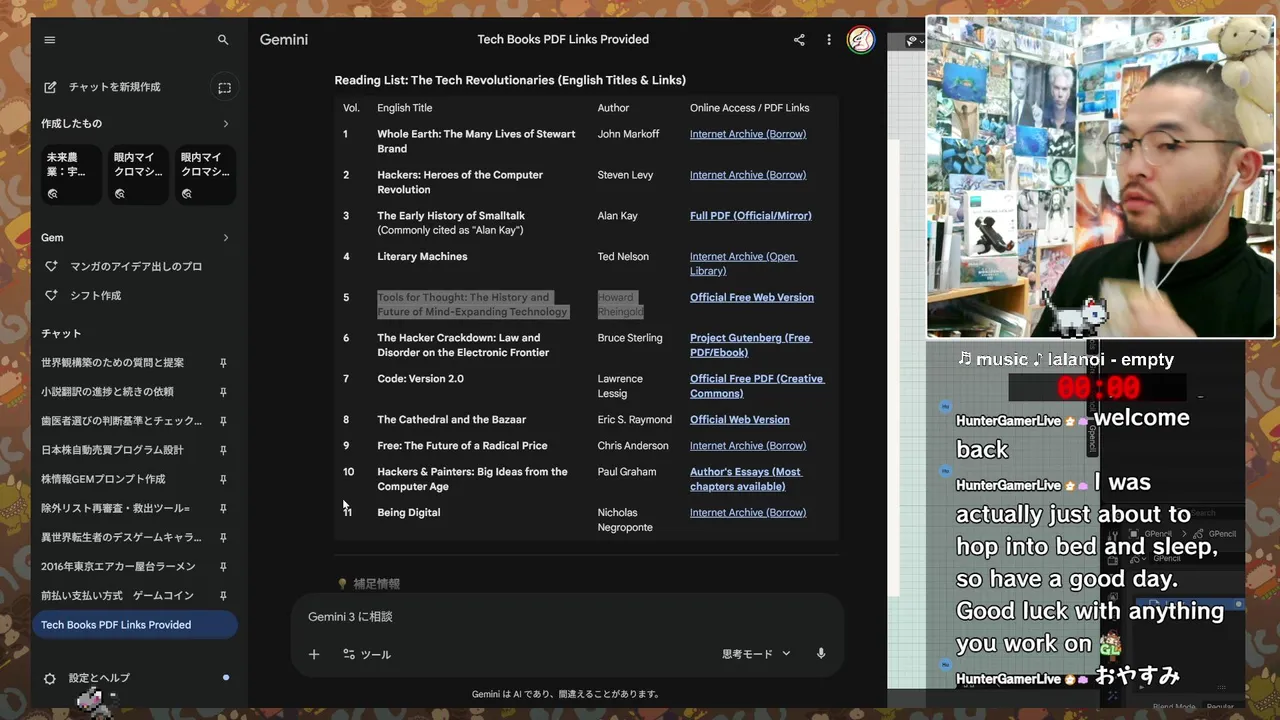Viewport: 1280px width, 720px height.
Task: Open the Gemini hamburger main menu
Action: tap(50, 40)
